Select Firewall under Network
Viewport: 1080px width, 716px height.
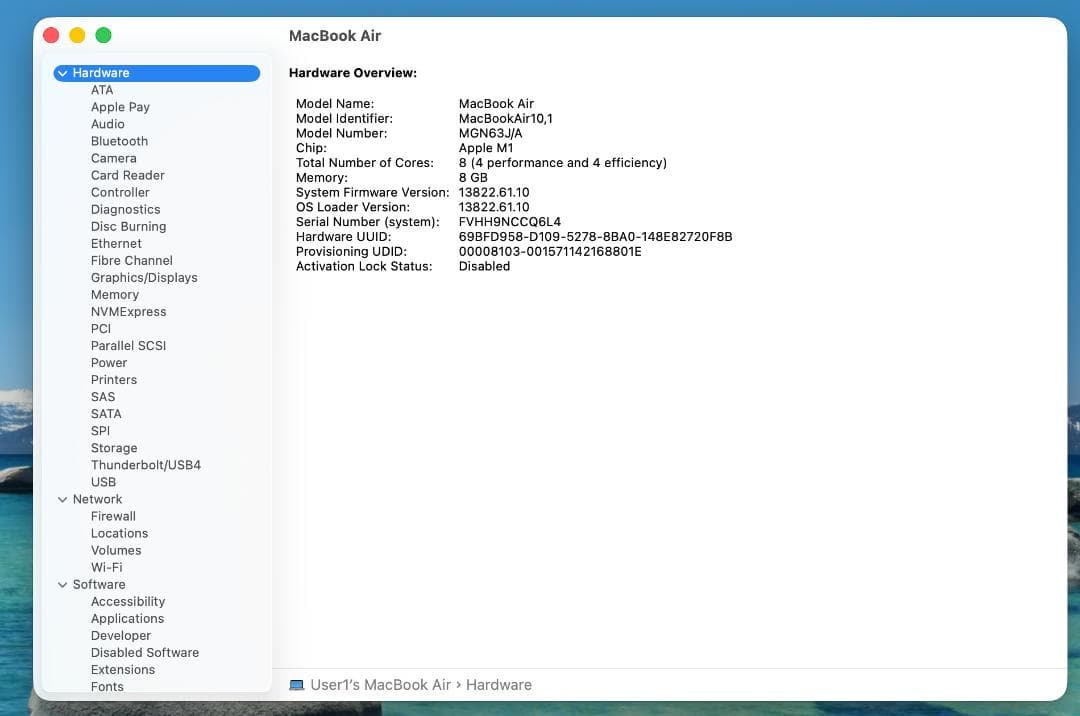coord(113,516)
